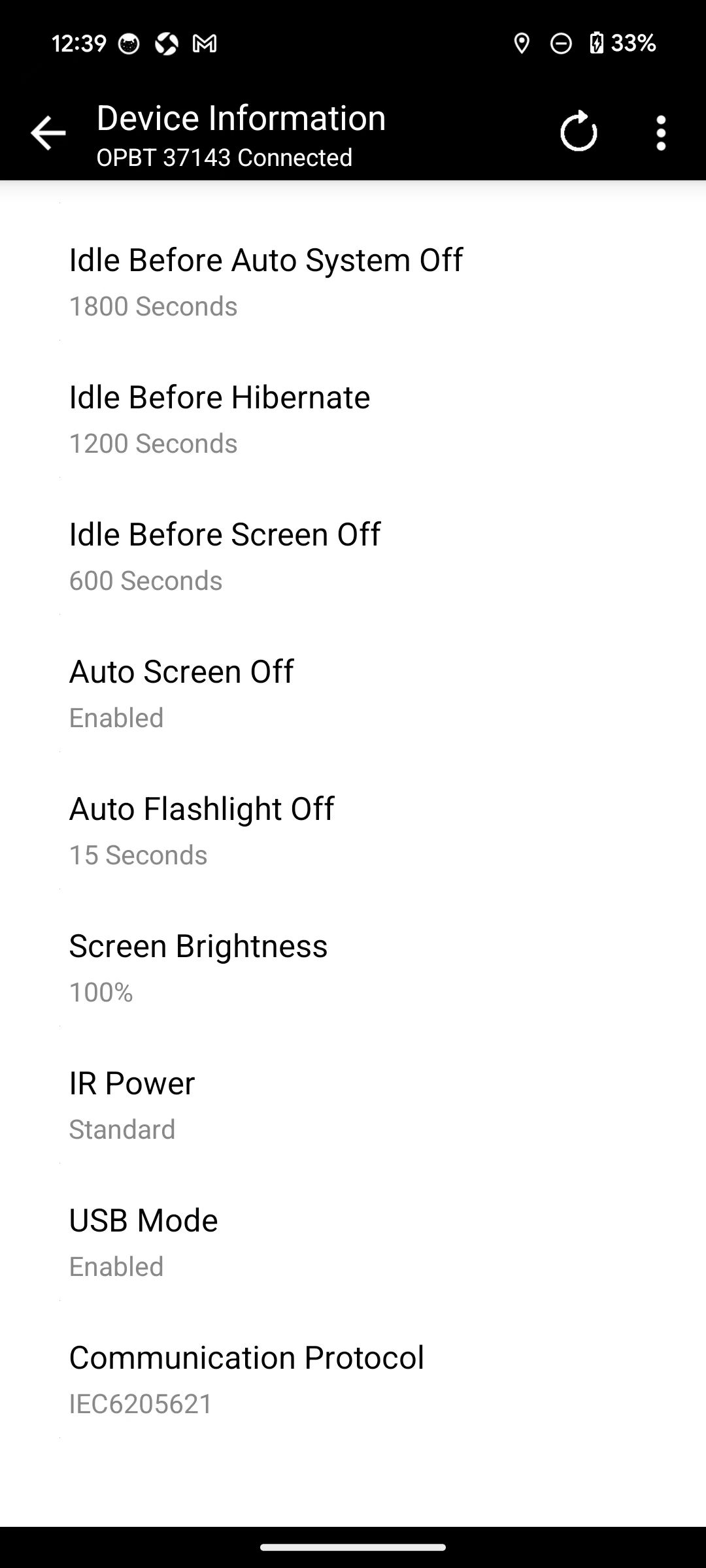706x1568 pixels.
Task: Tap the battery charging icon
Action: [596, 44]
